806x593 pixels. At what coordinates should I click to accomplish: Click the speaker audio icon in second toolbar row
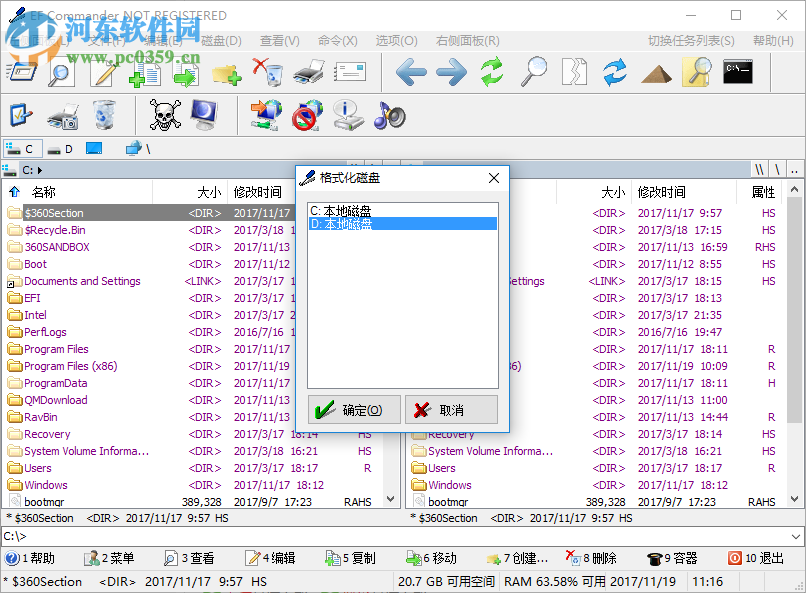point(390,115)
